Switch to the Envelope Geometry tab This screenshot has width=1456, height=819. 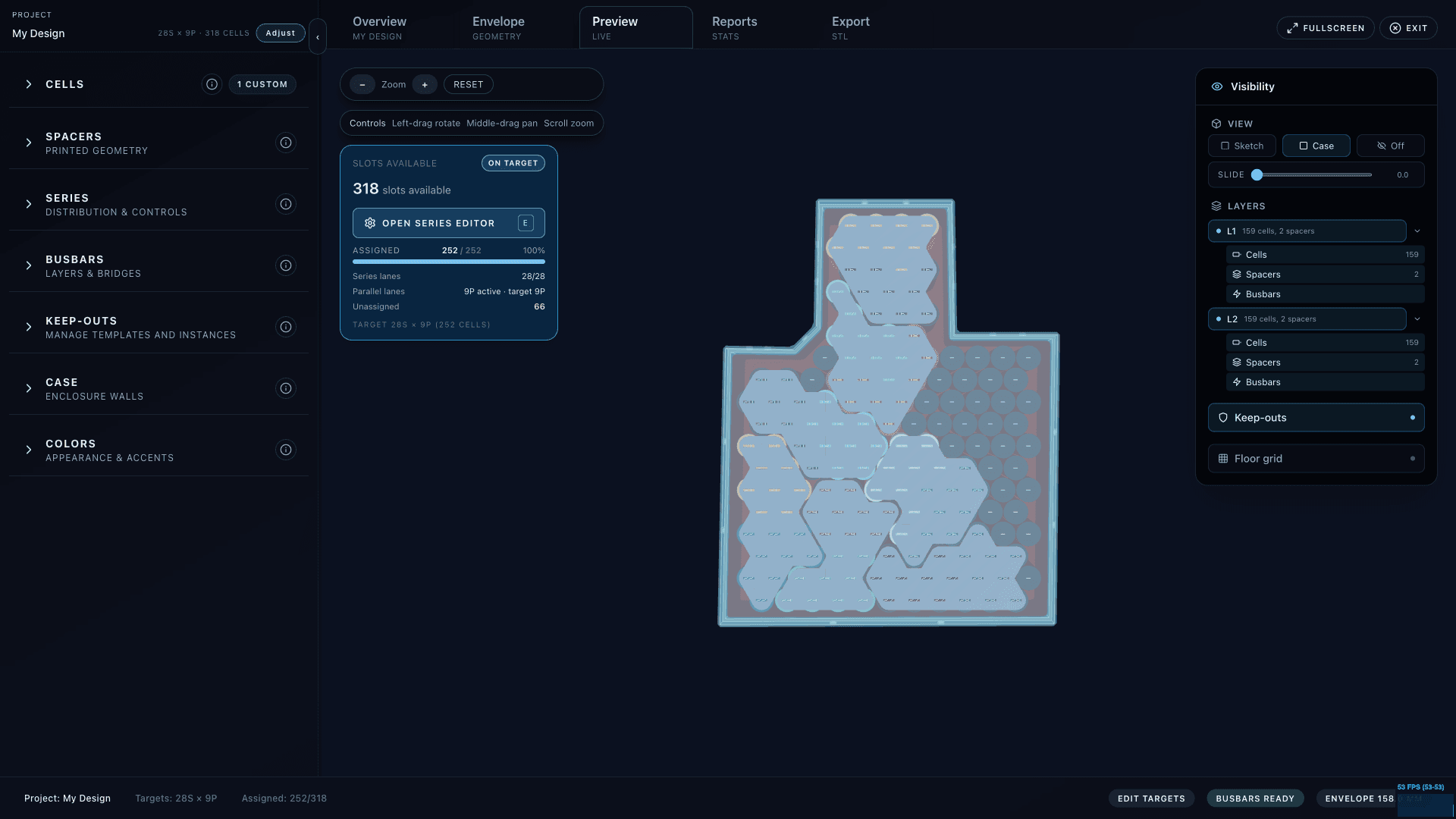click(498, 28)
